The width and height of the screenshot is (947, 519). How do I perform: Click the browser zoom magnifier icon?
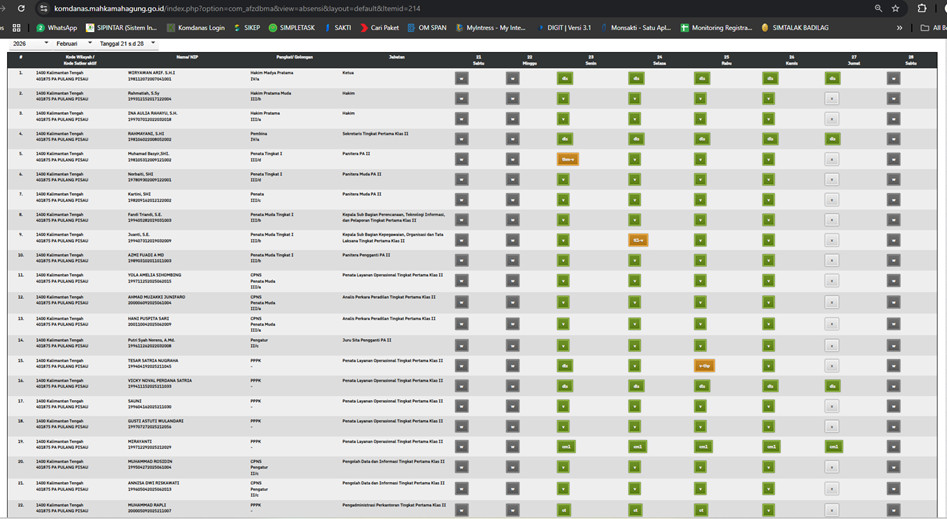pyautogui.click(x=877, y=8)
